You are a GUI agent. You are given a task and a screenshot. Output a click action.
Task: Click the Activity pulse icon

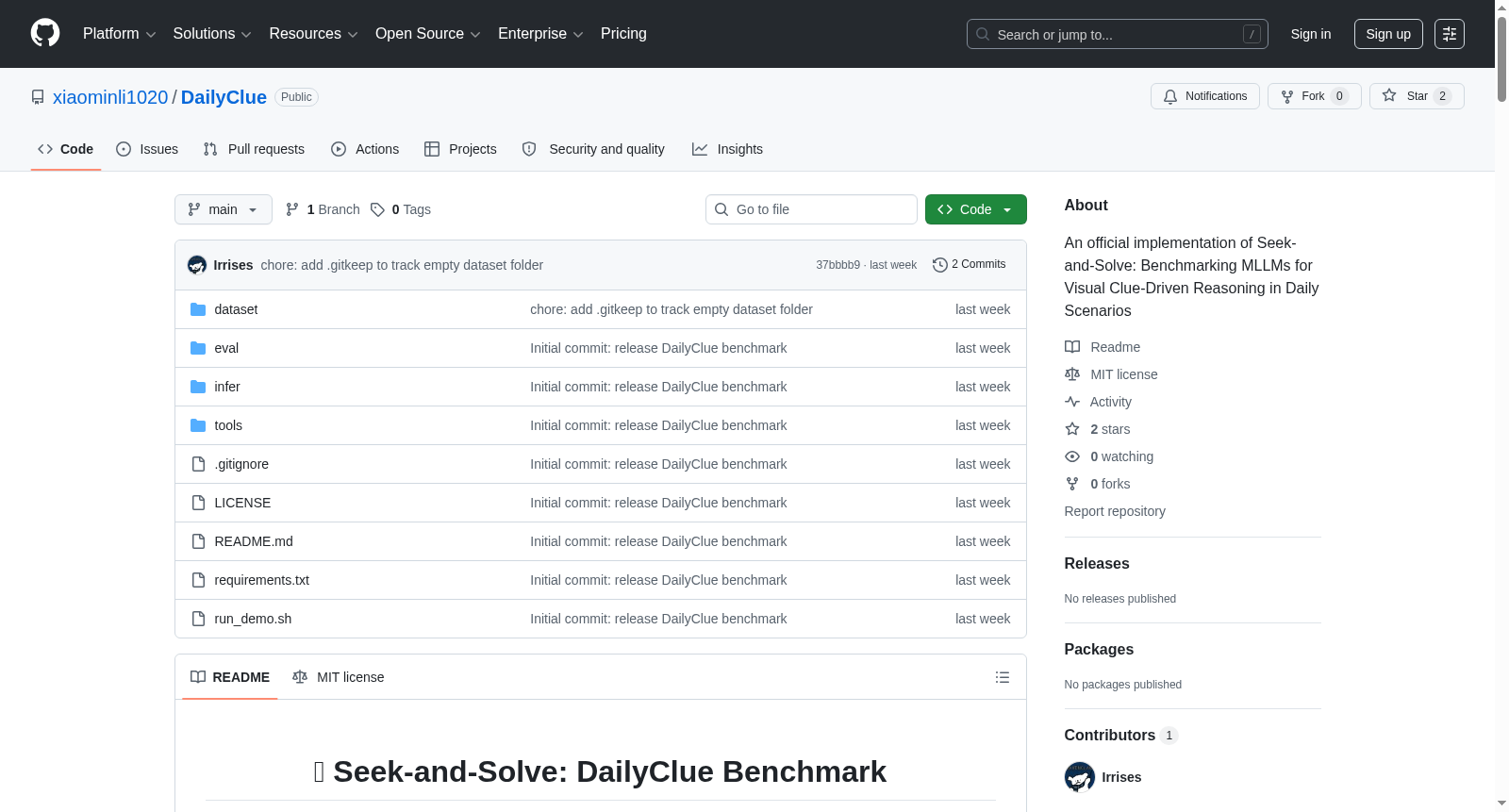(x=1072, y=402)
